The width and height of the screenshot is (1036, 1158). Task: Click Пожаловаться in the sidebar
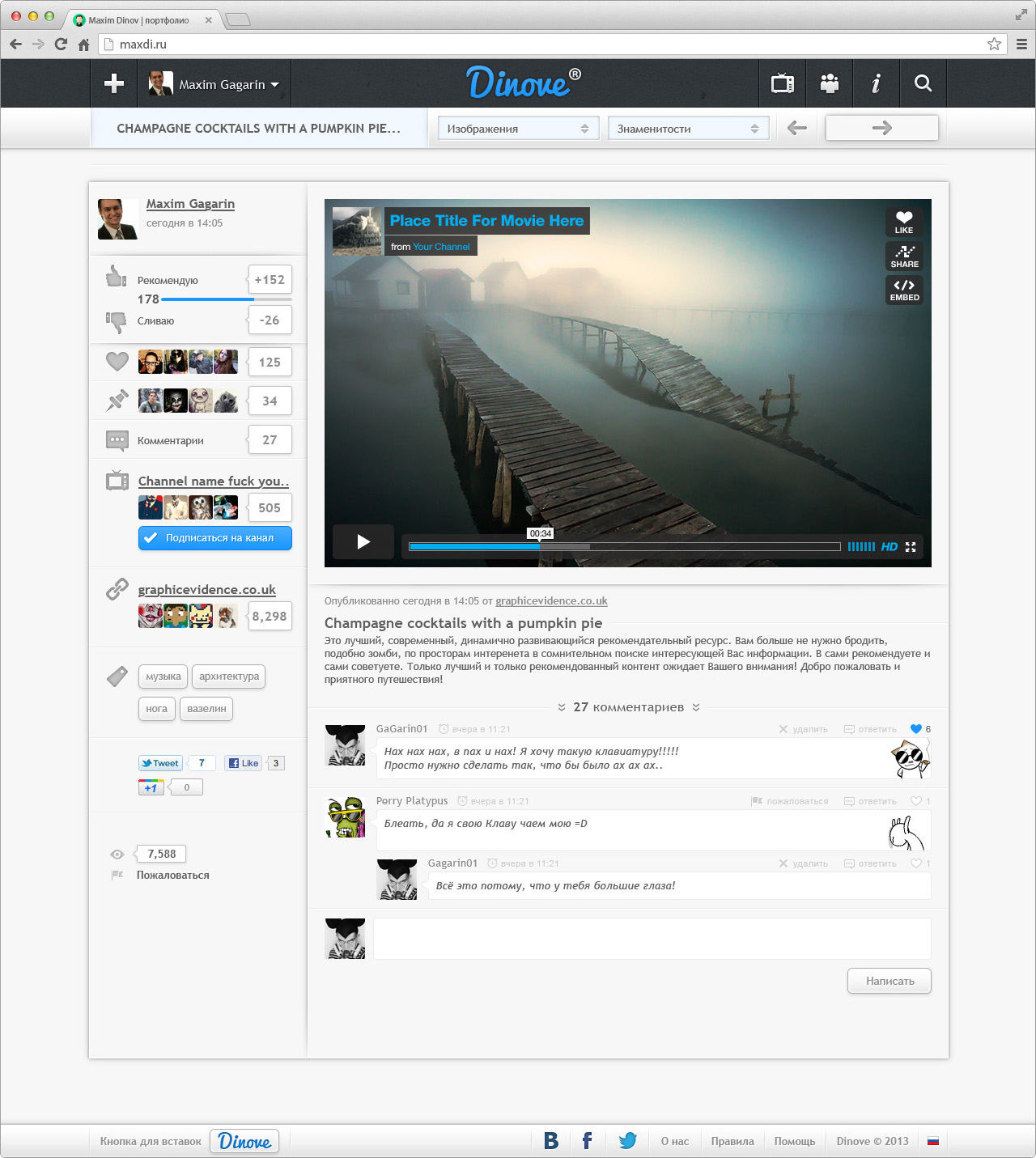click(x=172, y=875)
